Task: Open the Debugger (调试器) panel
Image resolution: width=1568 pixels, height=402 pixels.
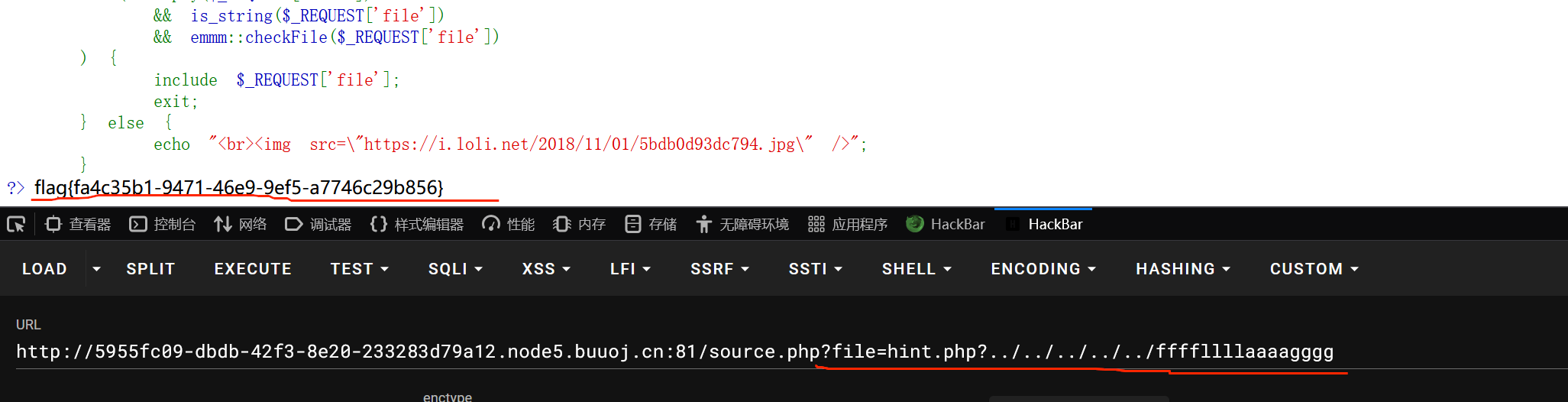Action: 318,225
